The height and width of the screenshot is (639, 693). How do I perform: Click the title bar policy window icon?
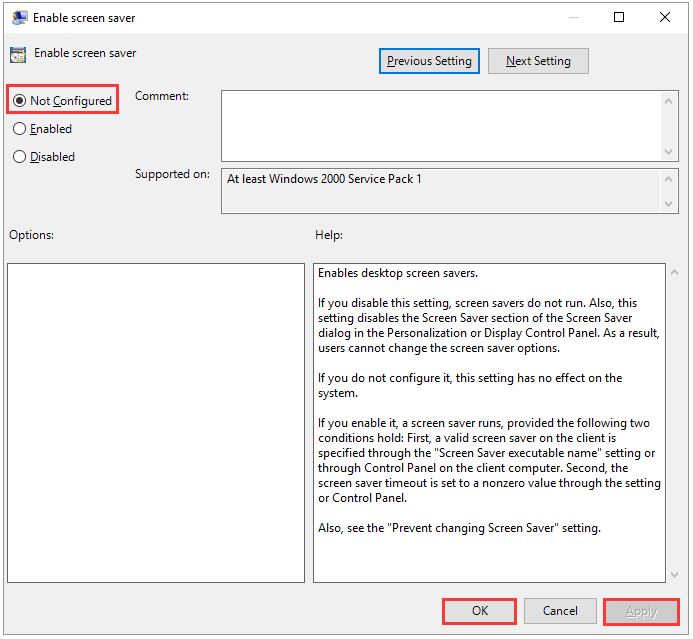pyautogui.click(x=19, y=18)
